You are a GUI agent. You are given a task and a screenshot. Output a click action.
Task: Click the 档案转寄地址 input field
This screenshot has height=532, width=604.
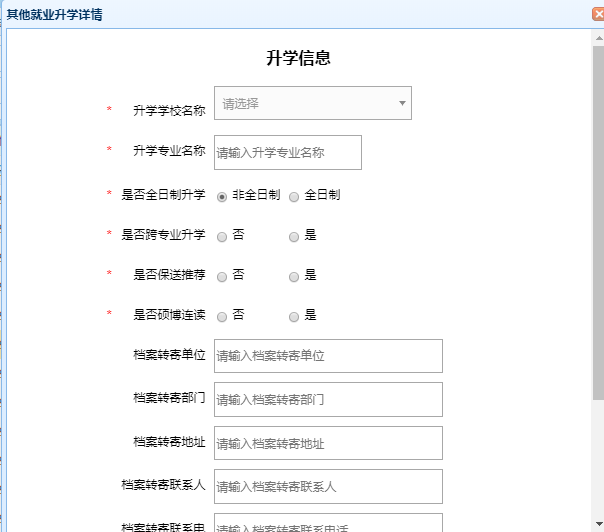(327, 443)
